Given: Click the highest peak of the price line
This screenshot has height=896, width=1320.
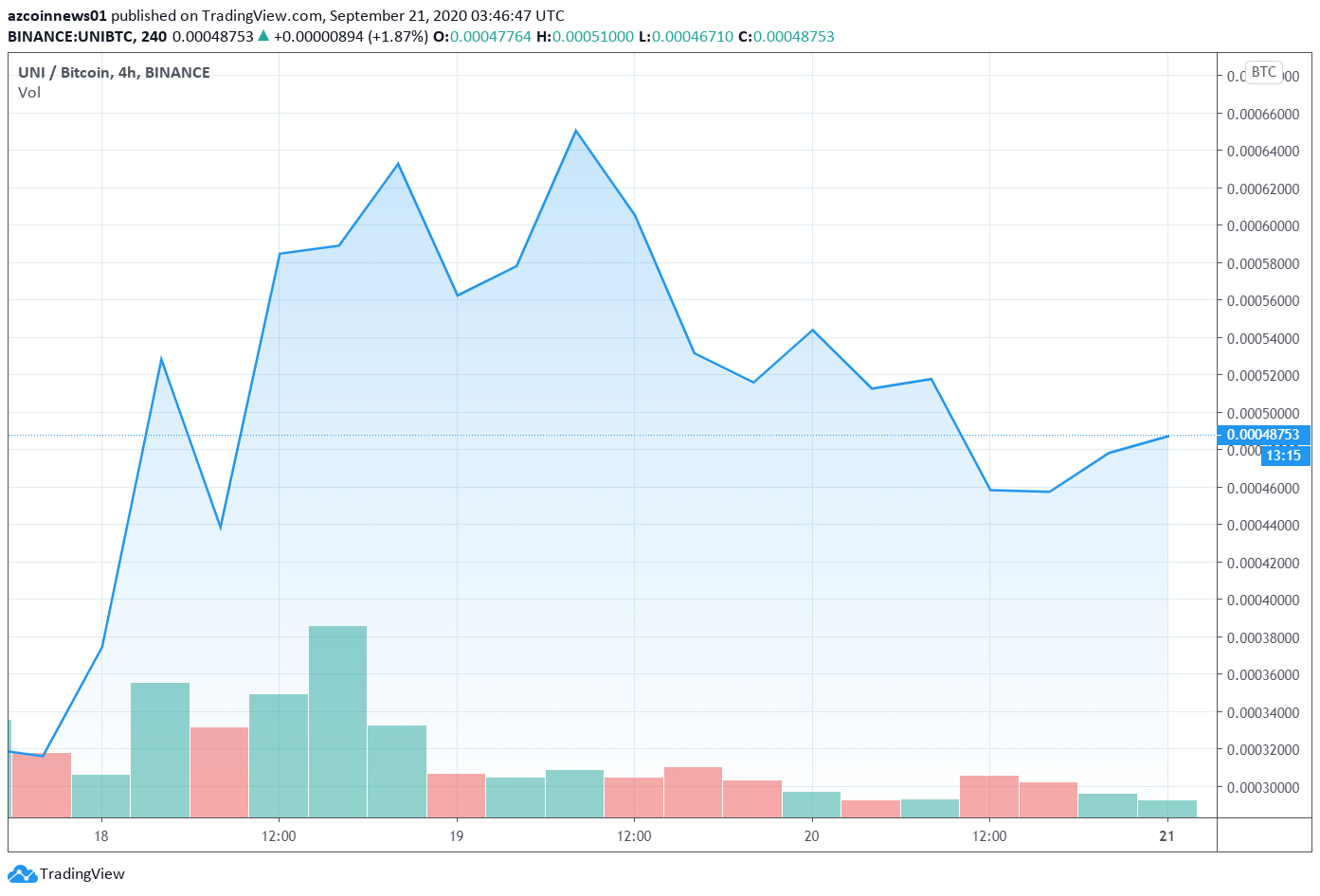Looking at the screenshot, I should pyautogui.click(x=575, y=131).
